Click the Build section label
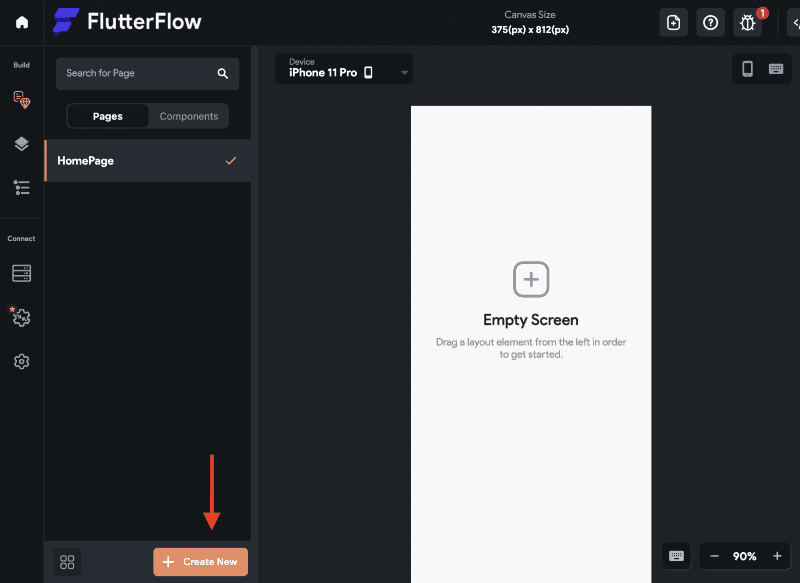The height and width of the screenshot is (583, 800). [x=21, y=65]
